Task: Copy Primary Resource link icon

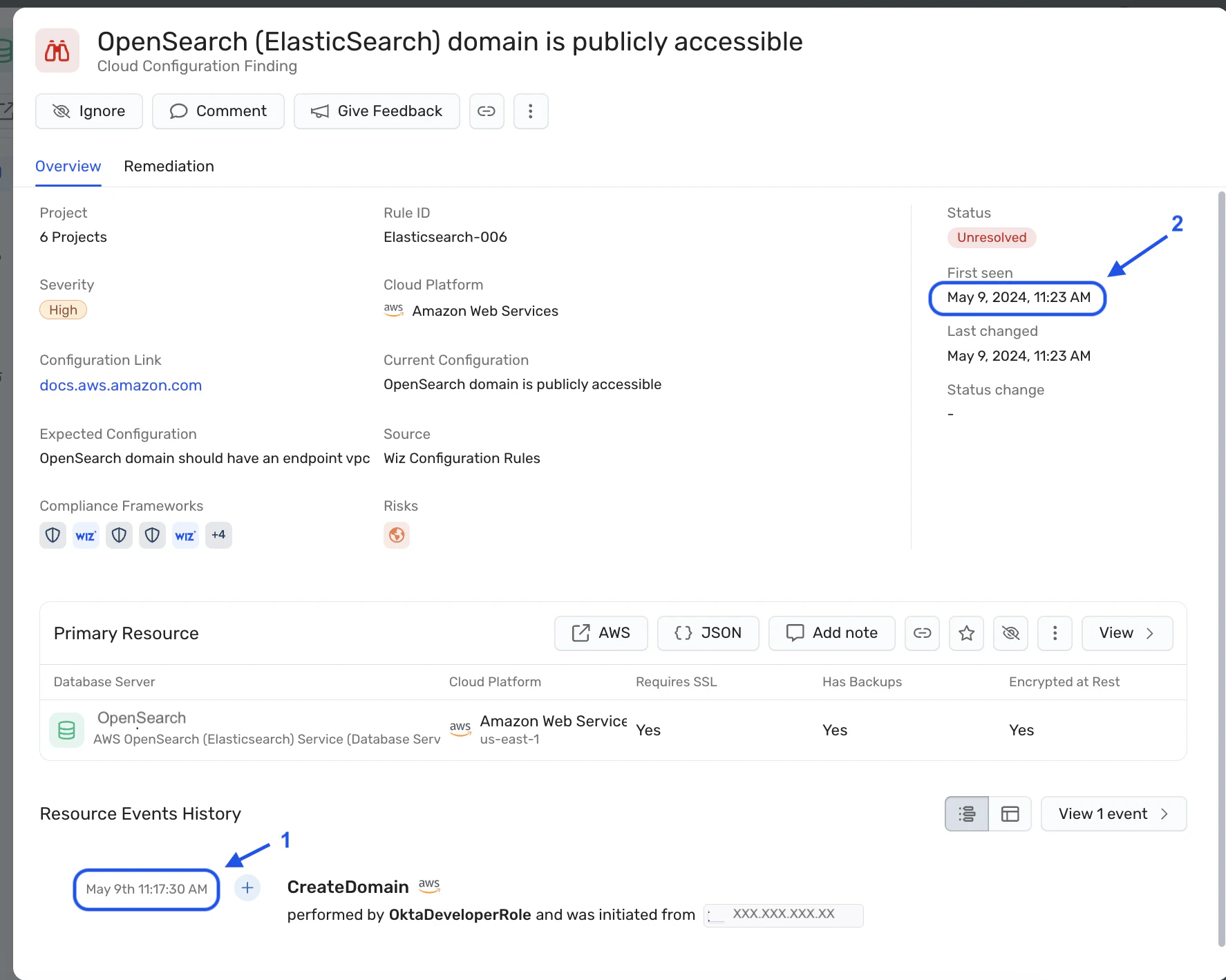Action: pos(922,633)
